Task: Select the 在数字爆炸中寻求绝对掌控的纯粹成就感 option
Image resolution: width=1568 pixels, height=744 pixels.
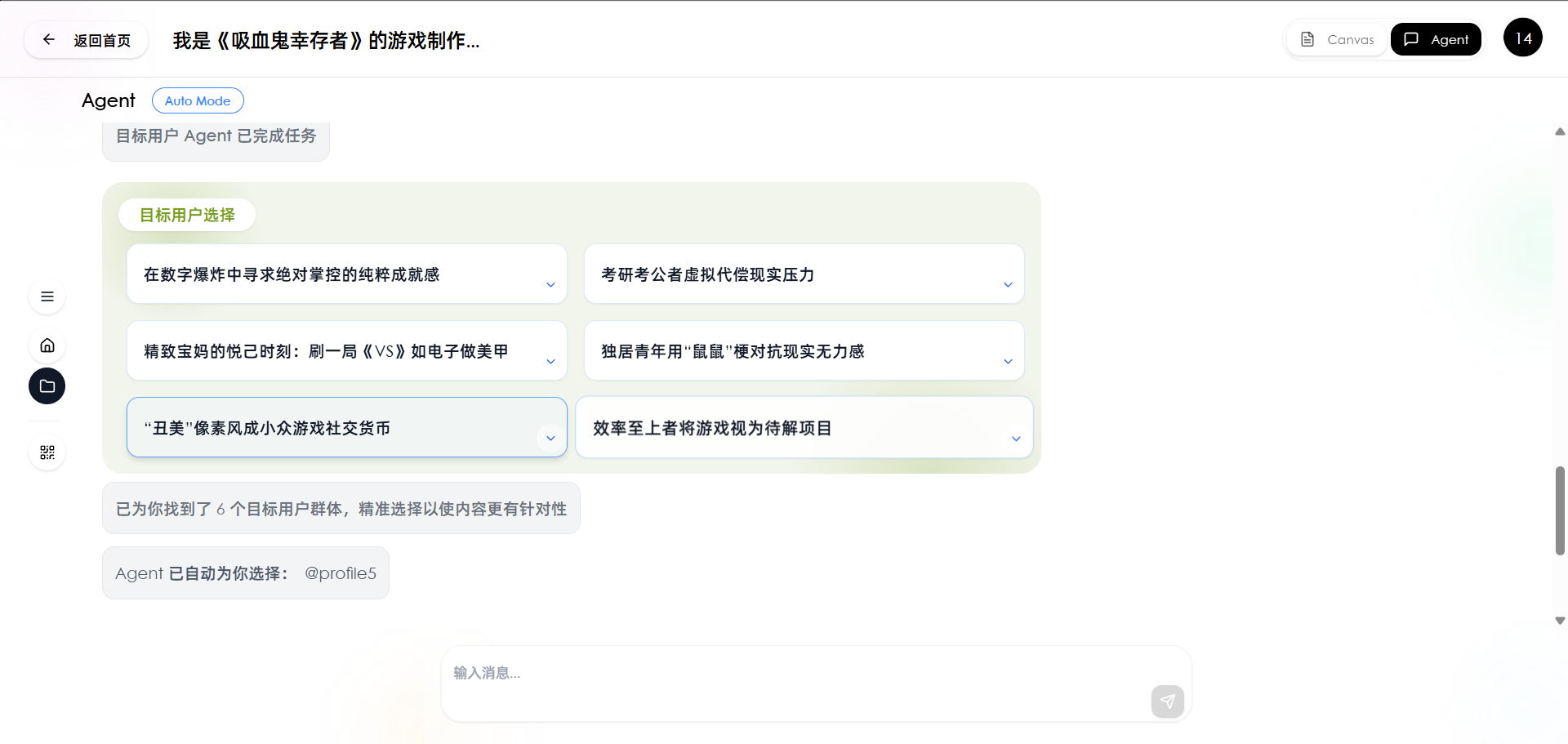Action: (x=347, y=274)
